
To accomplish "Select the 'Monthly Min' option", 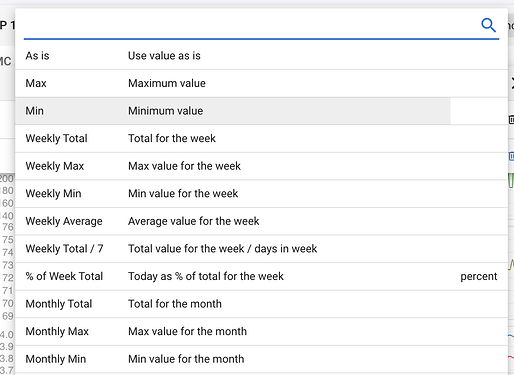I will (x=261, y=359).
